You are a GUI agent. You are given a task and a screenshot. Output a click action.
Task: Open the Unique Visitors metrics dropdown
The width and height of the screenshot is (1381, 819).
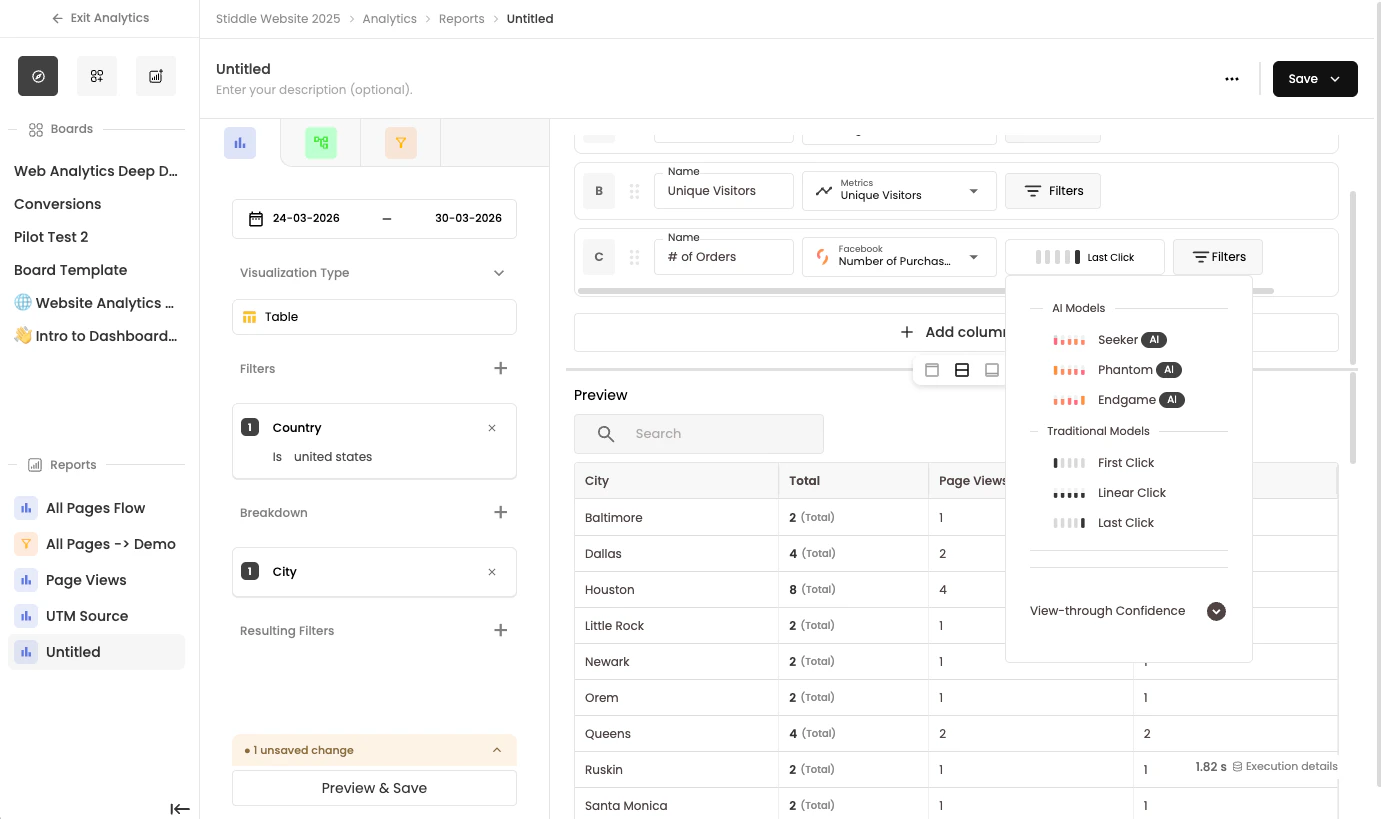click(x=899, y=191)
